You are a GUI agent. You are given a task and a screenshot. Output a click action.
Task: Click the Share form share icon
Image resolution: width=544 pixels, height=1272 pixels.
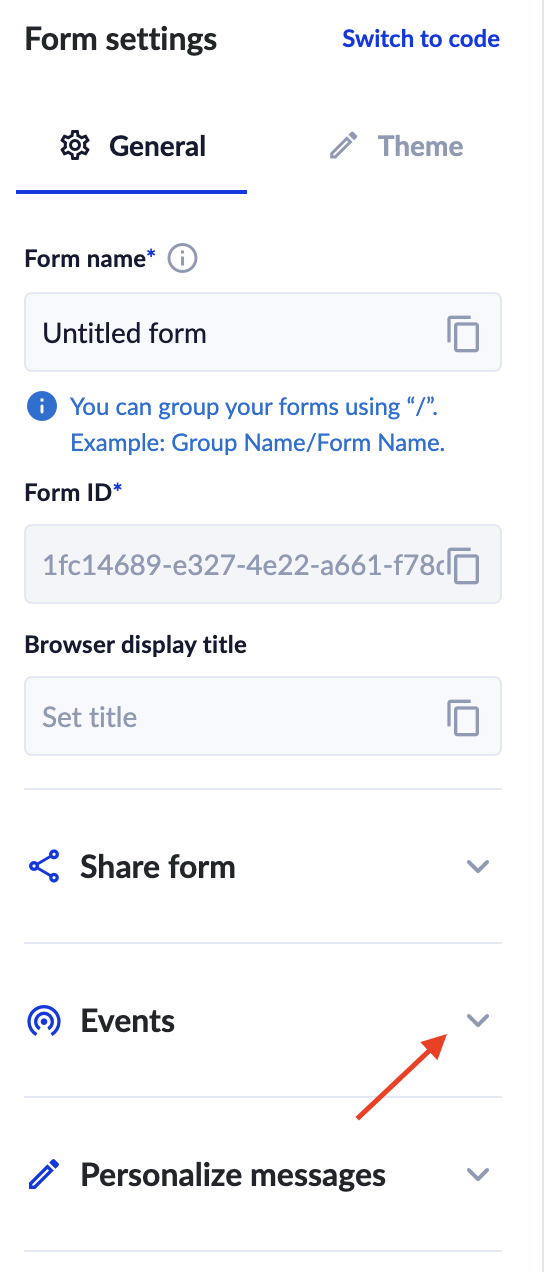pyautogui.click(x=44, y=867)
